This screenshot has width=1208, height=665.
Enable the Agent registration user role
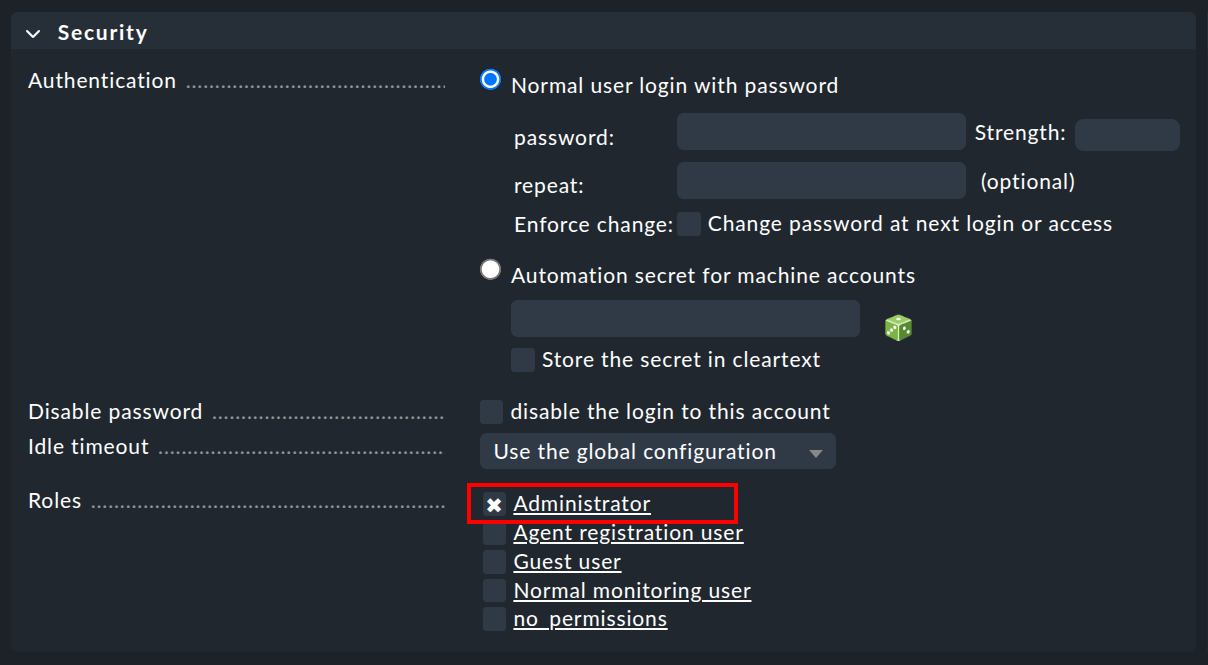pyautogui.click(x=494, y=532)
